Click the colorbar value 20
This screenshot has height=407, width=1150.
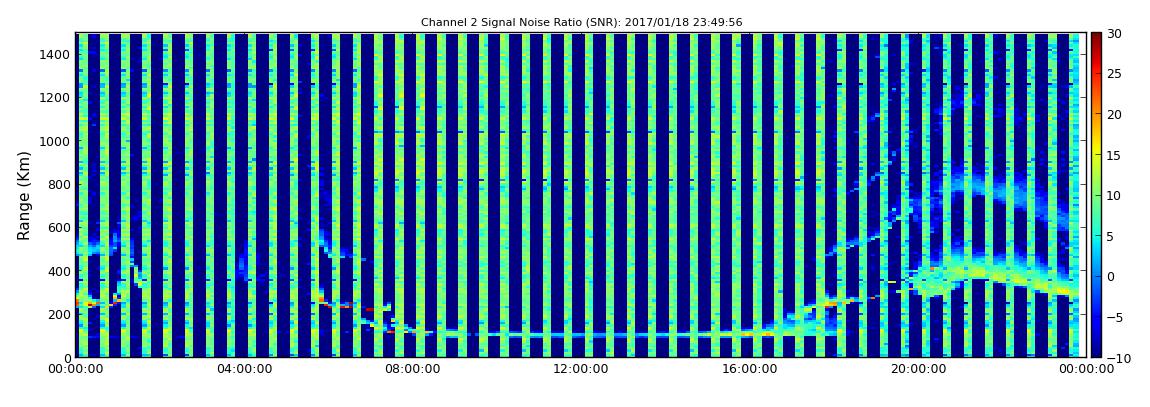coord(1114,114)
